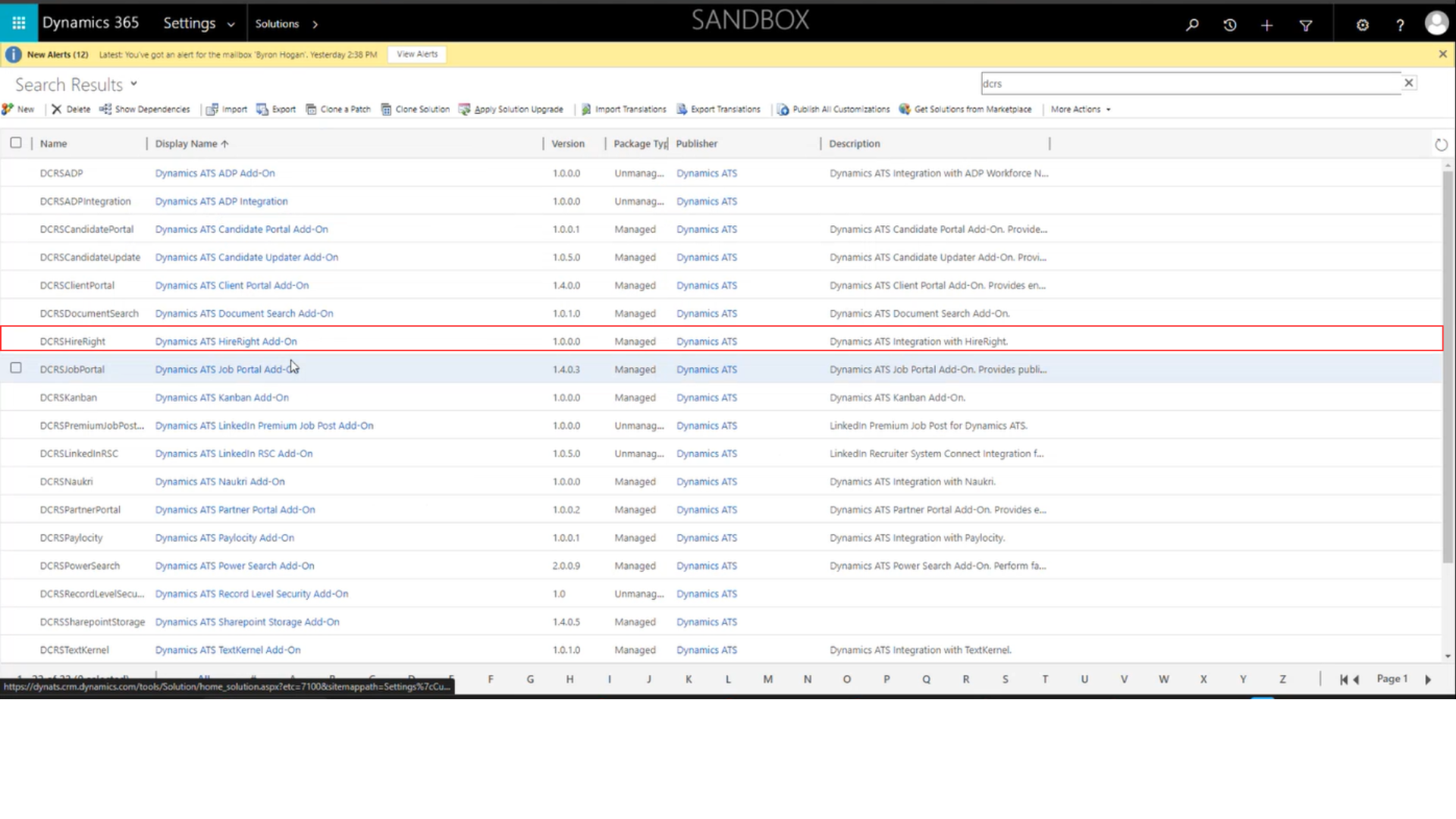
Task: Clear the dcrs search box
Action: 1408,83
